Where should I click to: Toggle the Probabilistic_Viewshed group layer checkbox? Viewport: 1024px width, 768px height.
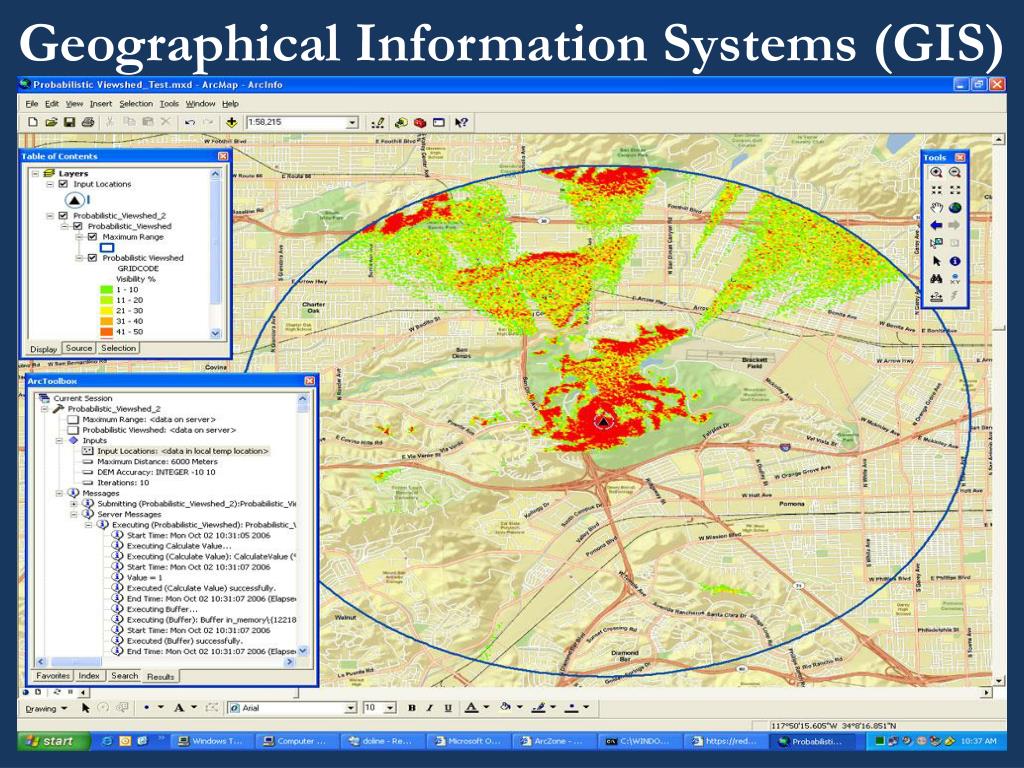click(78, 226)
